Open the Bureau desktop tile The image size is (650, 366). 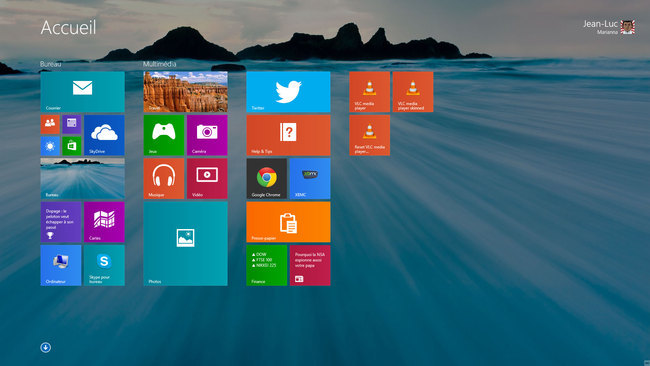click(x=82, y=178)
